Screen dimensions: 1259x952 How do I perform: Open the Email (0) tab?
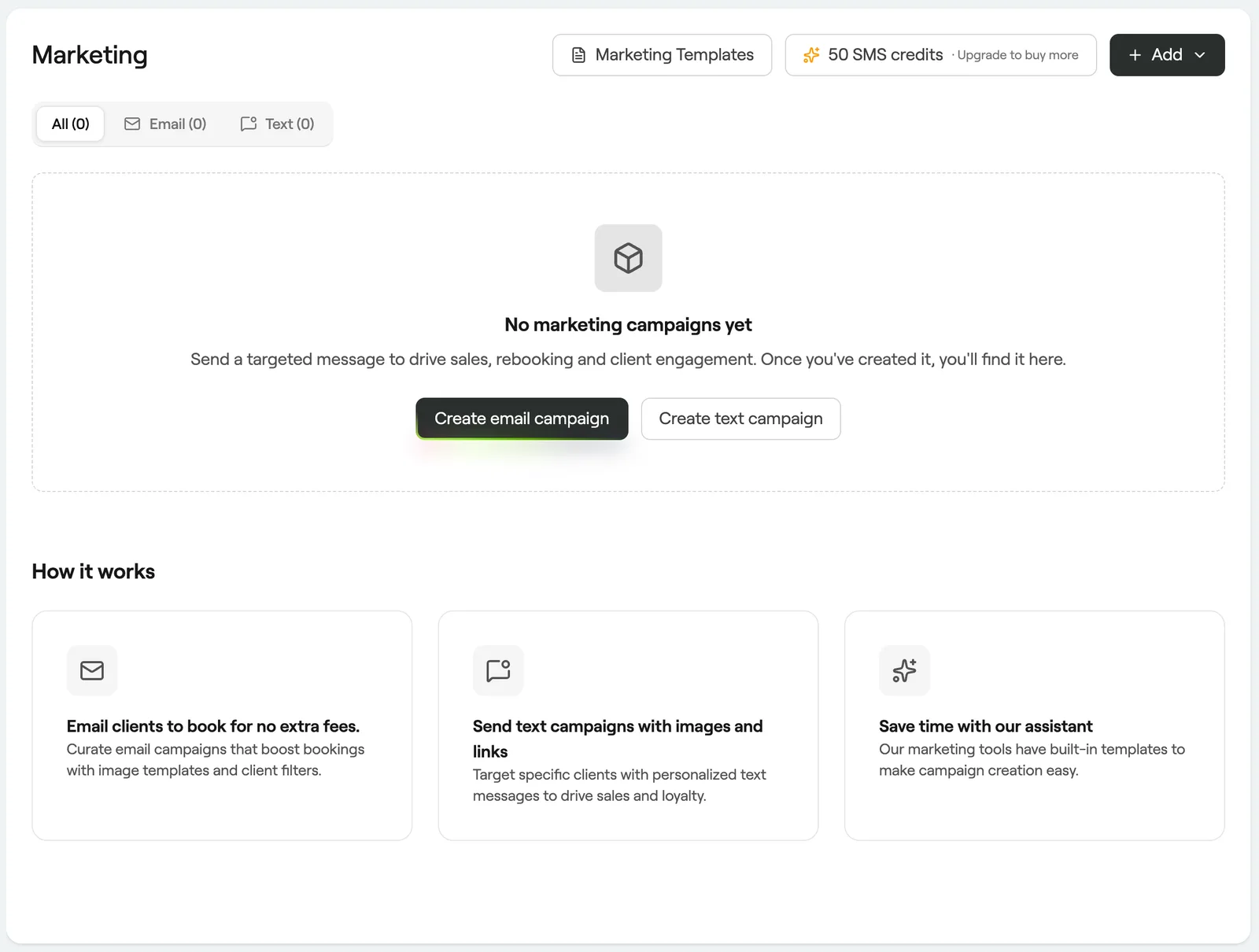(x=165, y=124)
